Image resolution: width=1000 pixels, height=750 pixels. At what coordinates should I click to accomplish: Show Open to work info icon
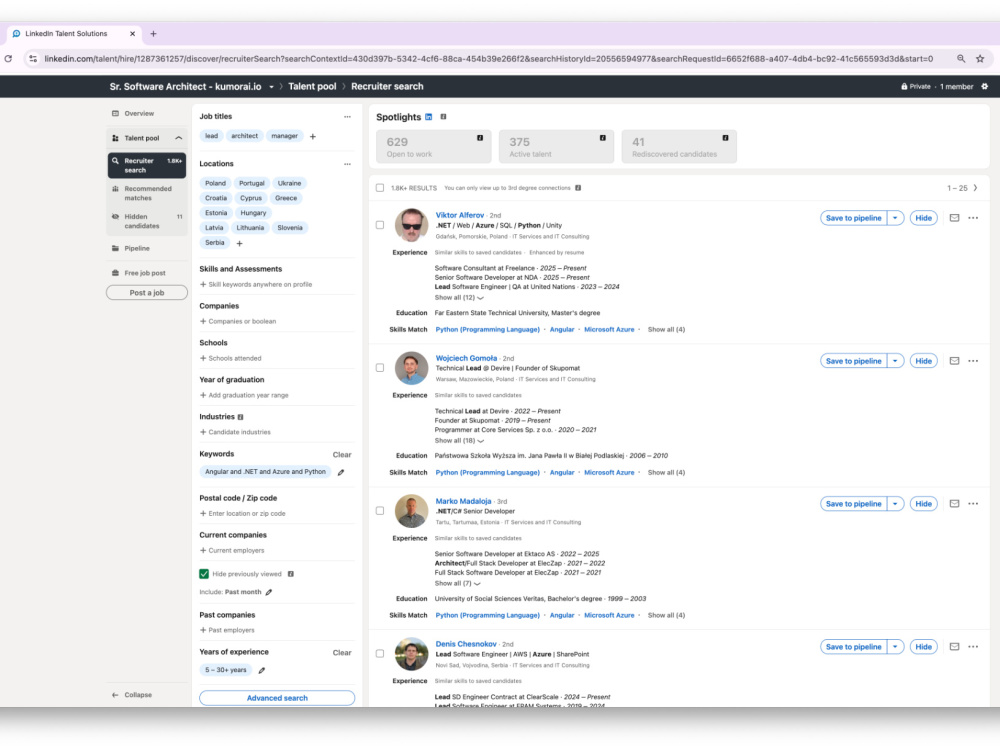tap(480, 138)
